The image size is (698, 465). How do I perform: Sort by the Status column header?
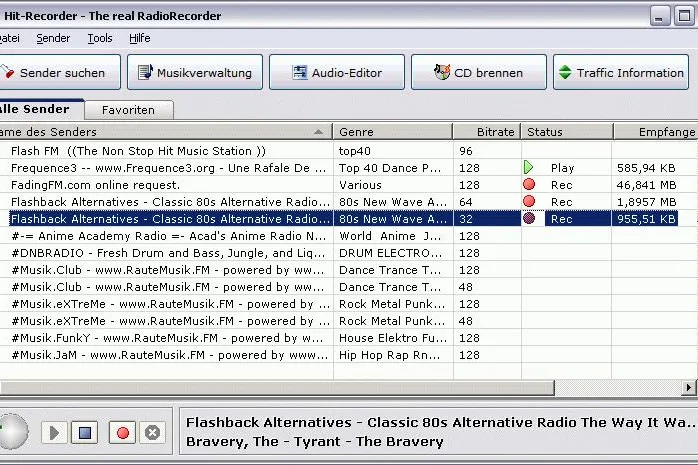(567, 132)
